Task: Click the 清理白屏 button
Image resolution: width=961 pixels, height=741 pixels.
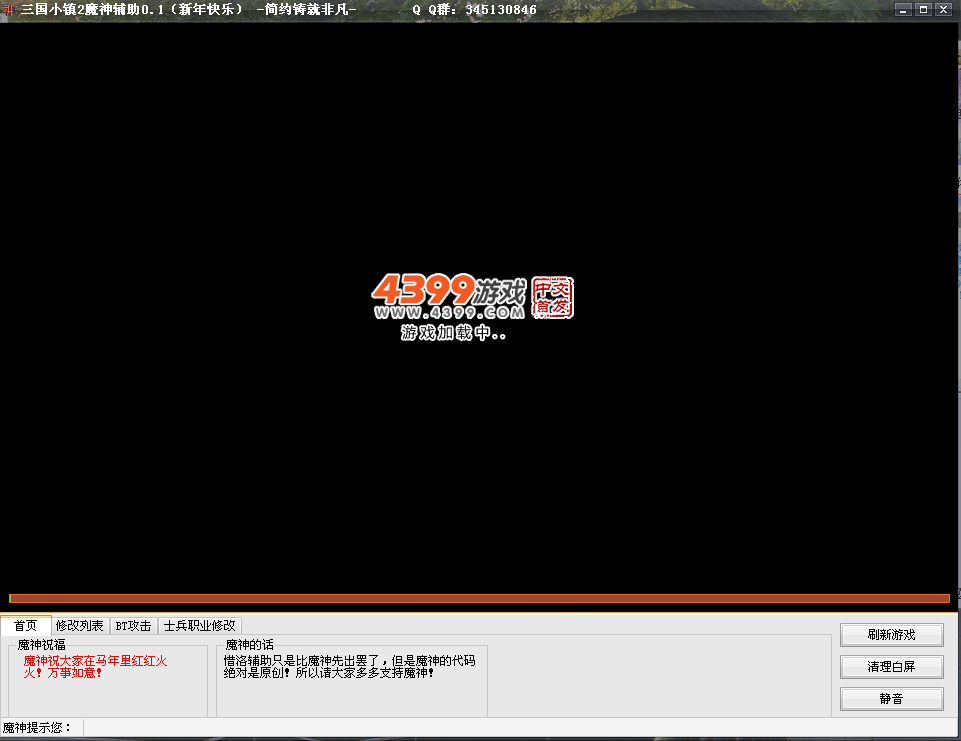Action: (x=891, y=667)
